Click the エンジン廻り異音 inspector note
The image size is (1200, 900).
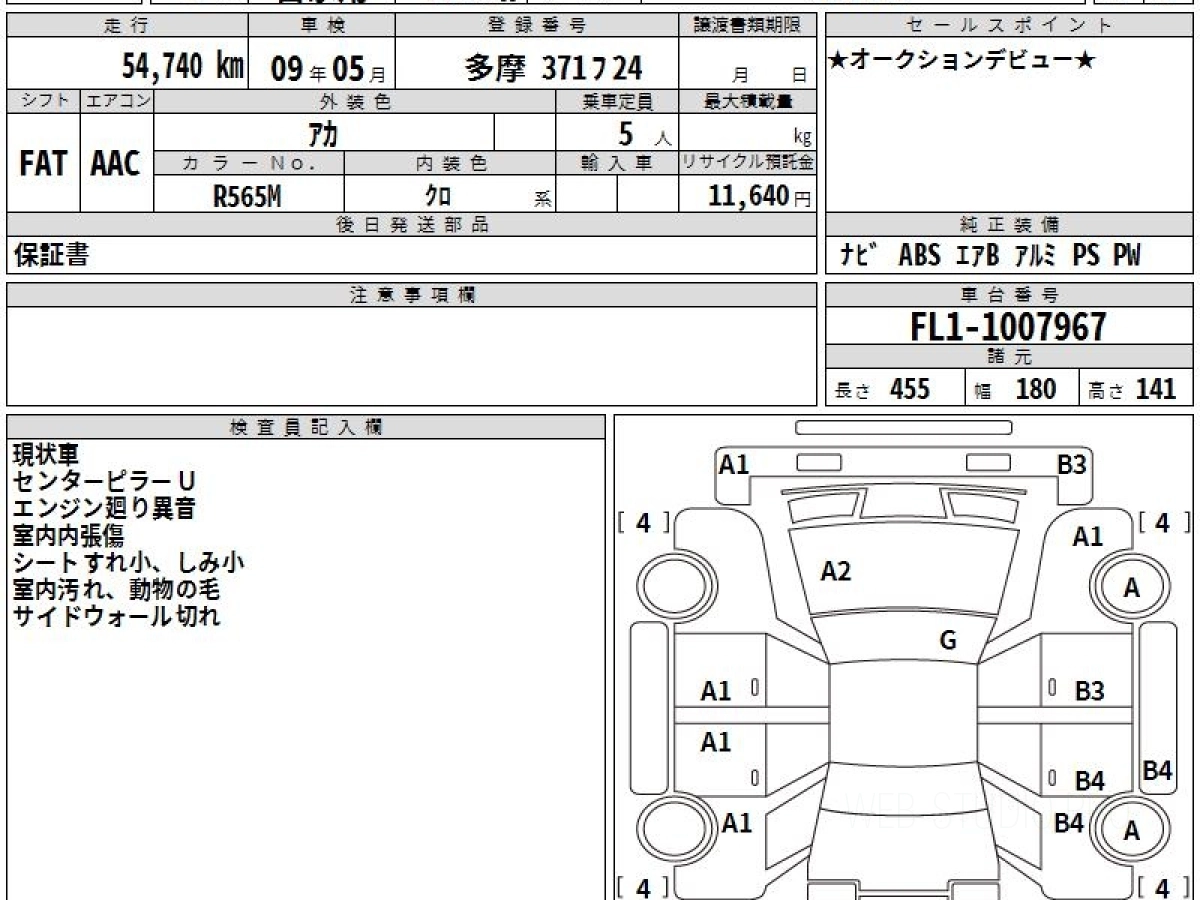point(103,509)
